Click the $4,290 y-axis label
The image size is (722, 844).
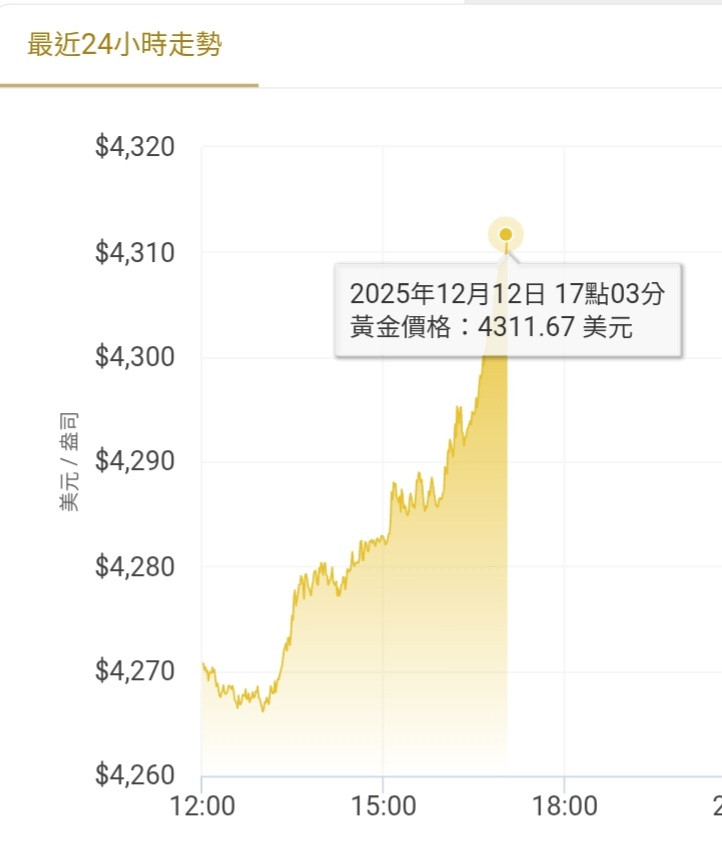click(x=135, y=462)
